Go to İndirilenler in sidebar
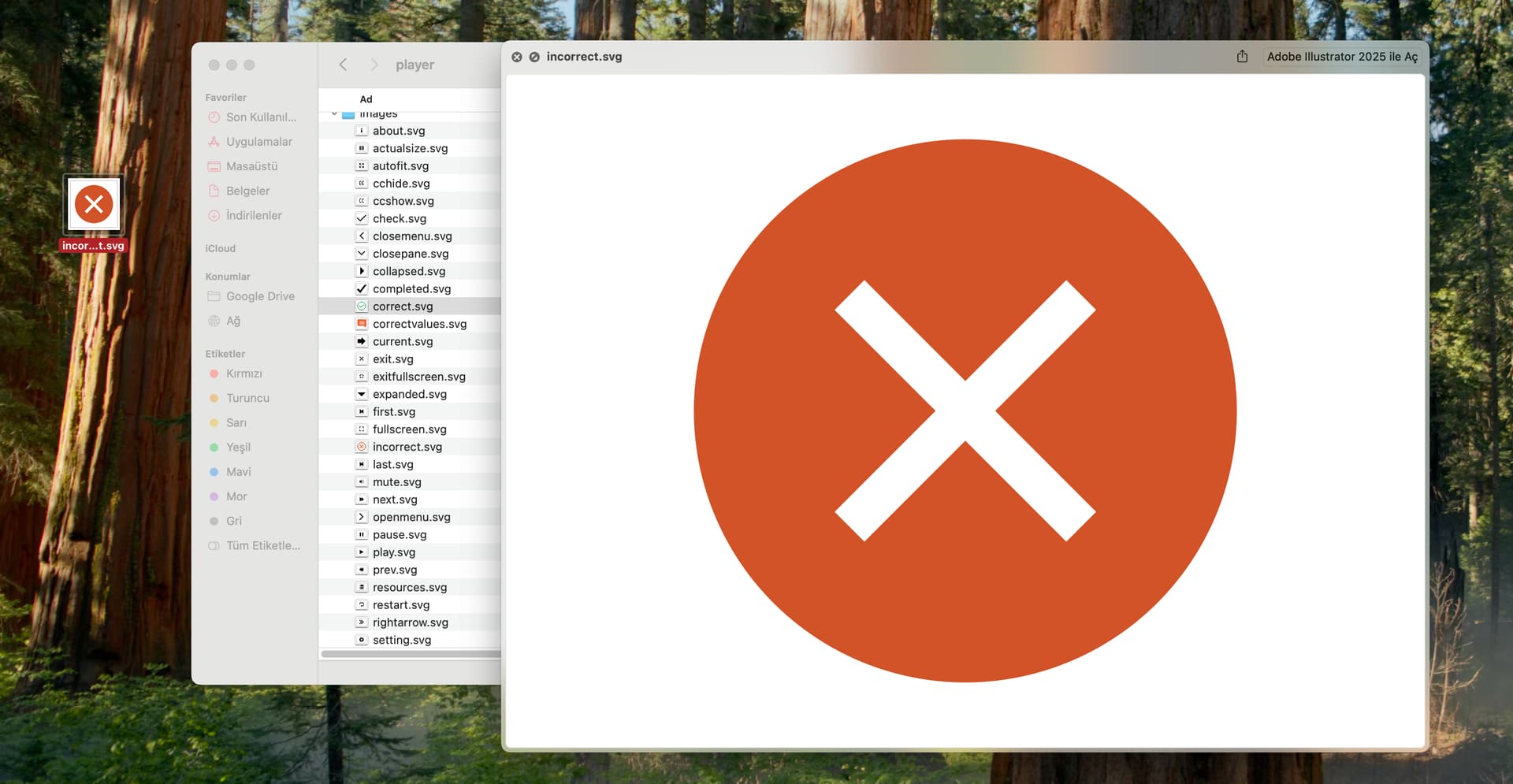 click(253, 215)
